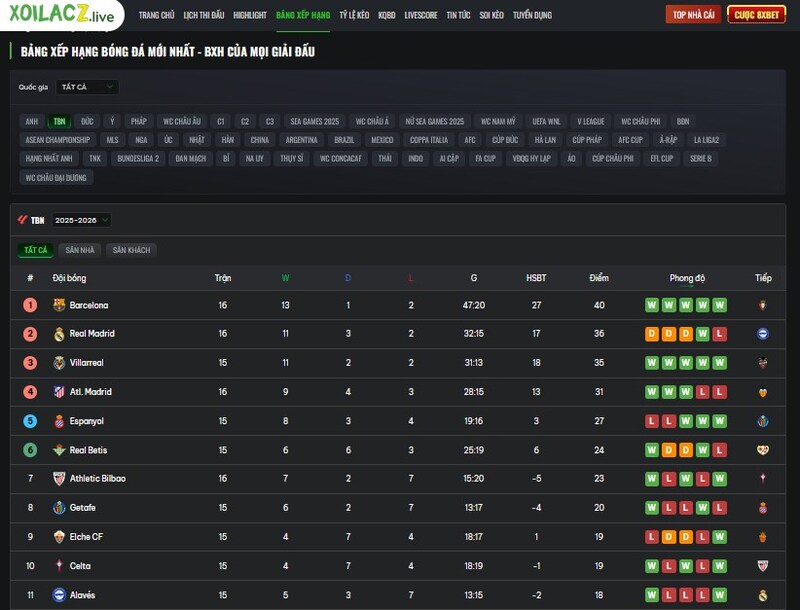Image resolution: width=800 pixels, height=610 pixels.
Task: Click the Villarreal club crest icon
Action: [x=59, y=363]
